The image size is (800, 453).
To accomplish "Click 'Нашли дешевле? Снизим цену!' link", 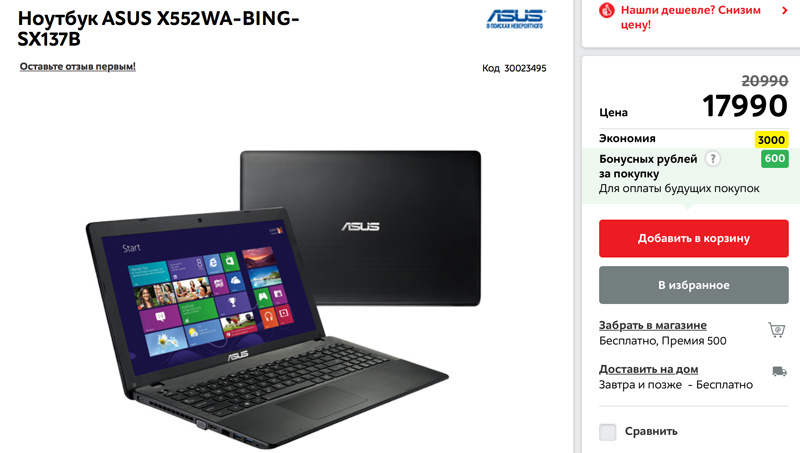I will (x=690, y=17).
